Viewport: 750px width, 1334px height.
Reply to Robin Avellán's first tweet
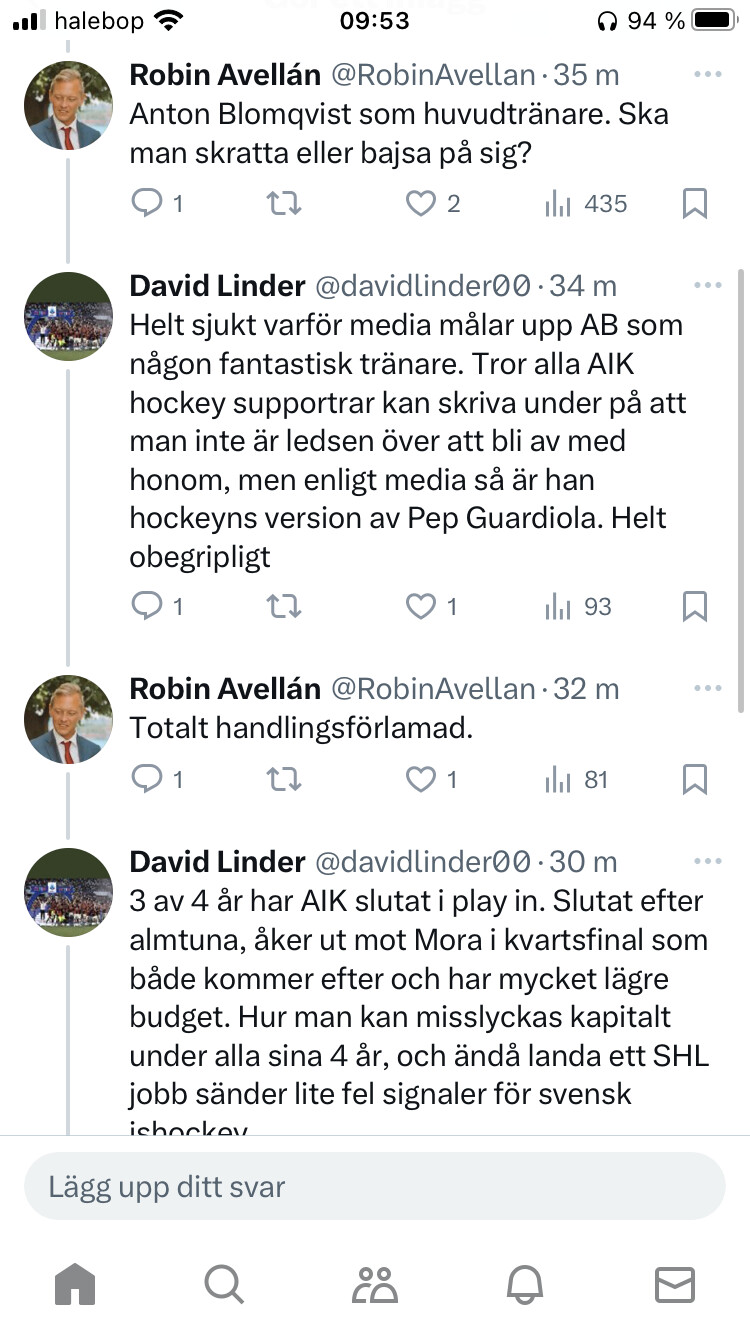coord(147,204)
